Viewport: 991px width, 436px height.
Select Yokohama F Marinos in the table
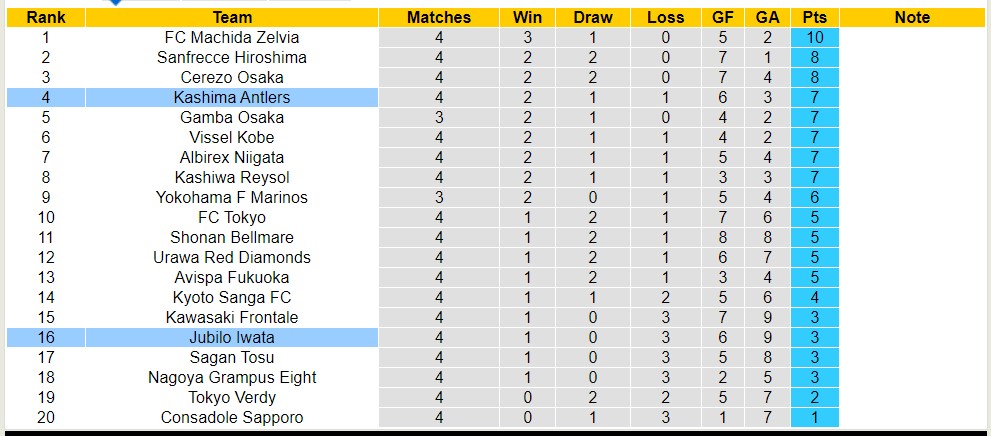pos(232,197)
